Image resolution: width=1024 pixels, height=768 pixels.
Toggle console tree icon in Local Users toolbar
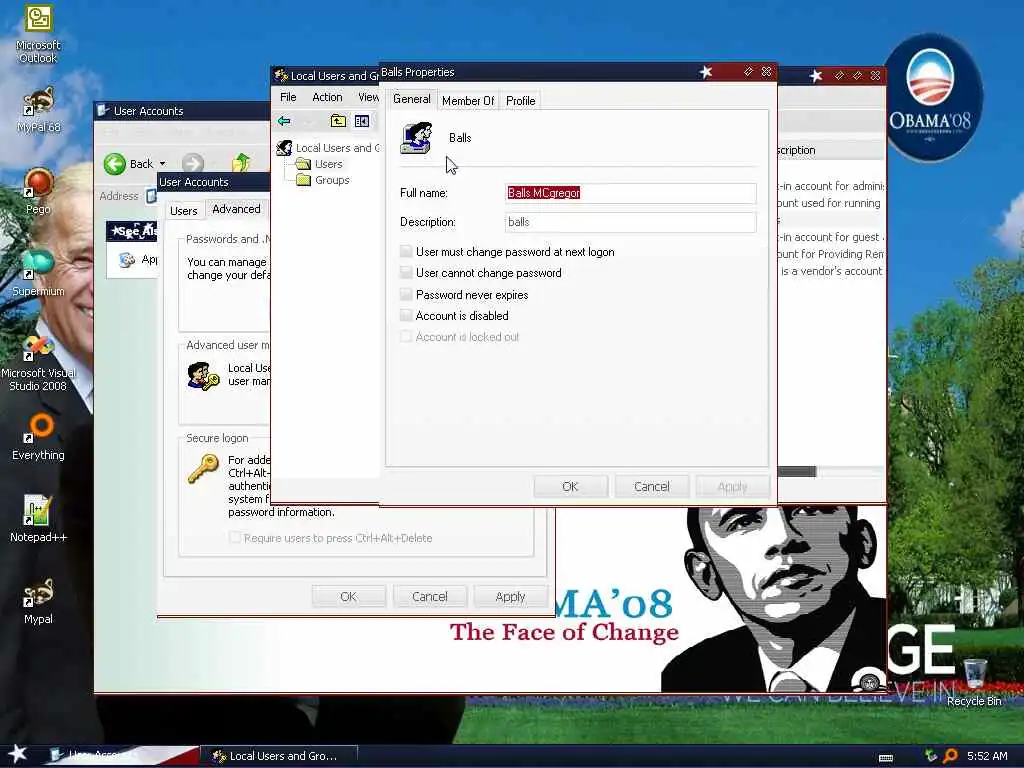click(362, 121)
